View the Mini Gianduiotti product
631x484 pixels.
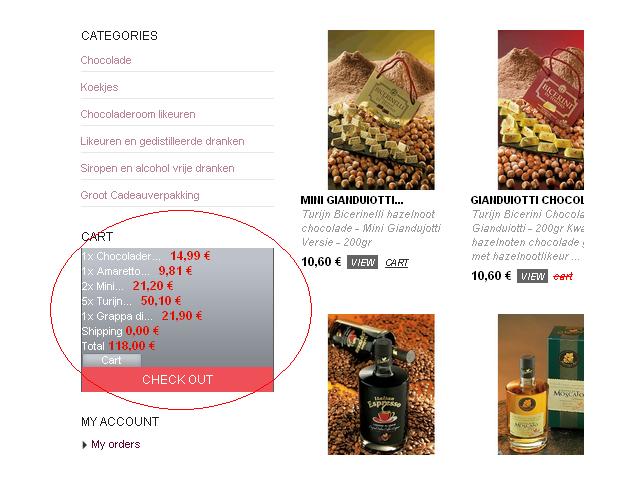click(362, 262)
